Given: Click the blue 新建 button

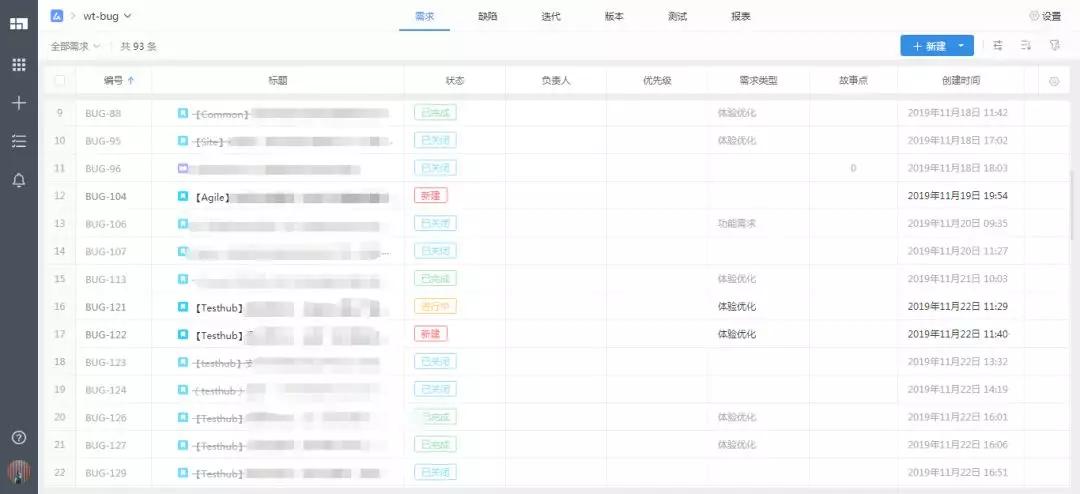Looking at the screenshot, I should click(x=929, y=46).
